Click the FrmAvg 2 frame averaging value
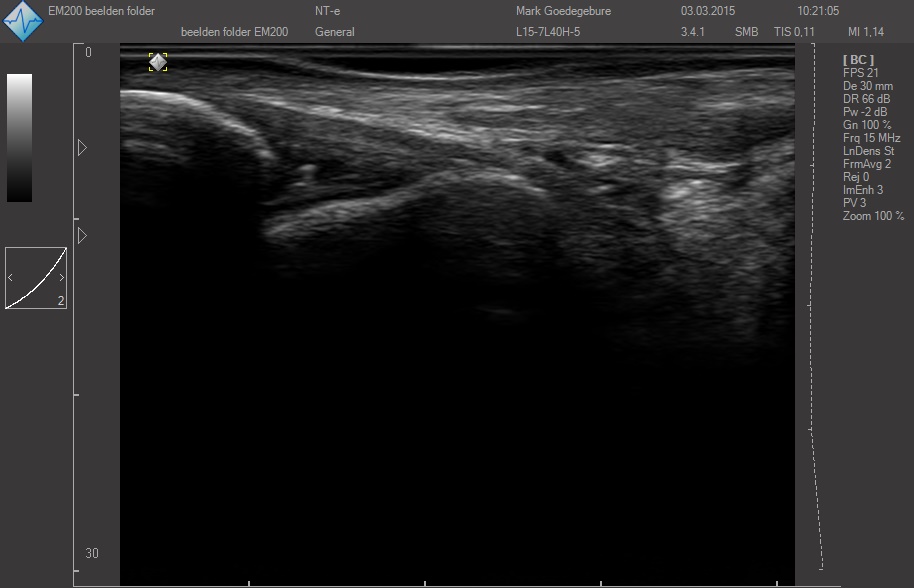 pyautogui.click(x=867, y=164)
